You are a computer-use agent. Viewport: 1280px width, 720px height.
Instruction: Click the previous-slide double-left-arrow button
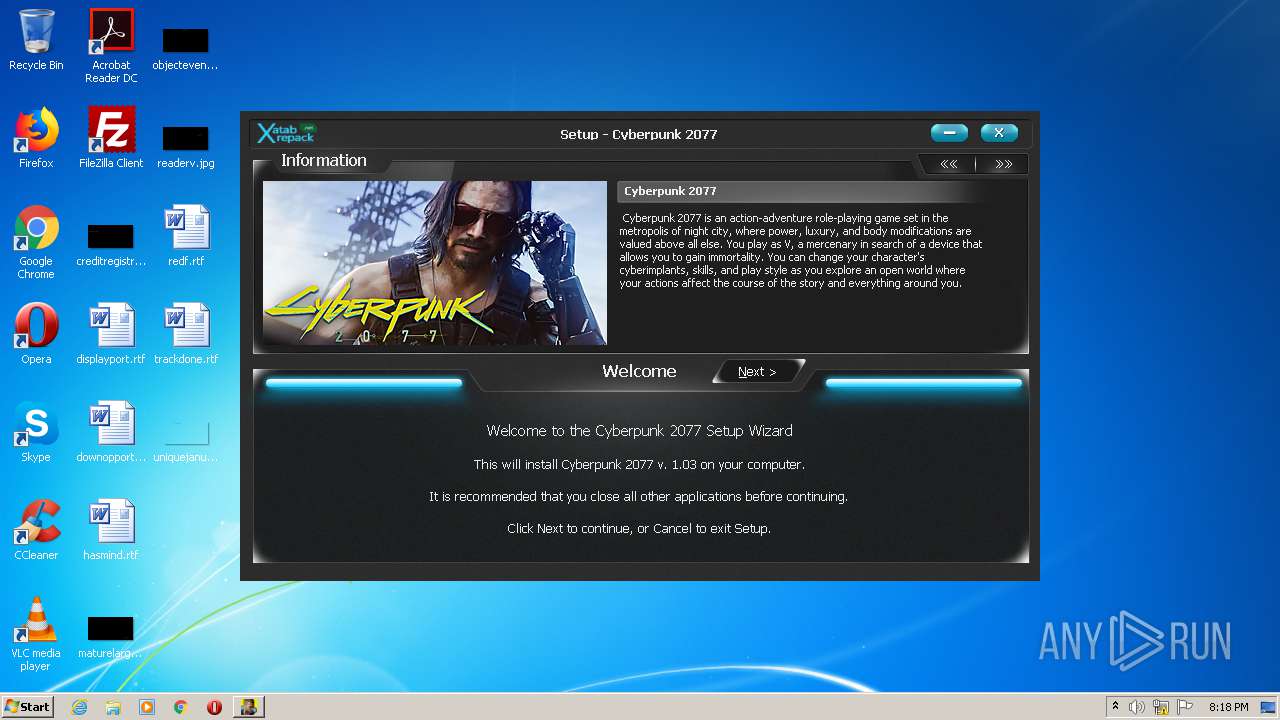coord(948,164)
